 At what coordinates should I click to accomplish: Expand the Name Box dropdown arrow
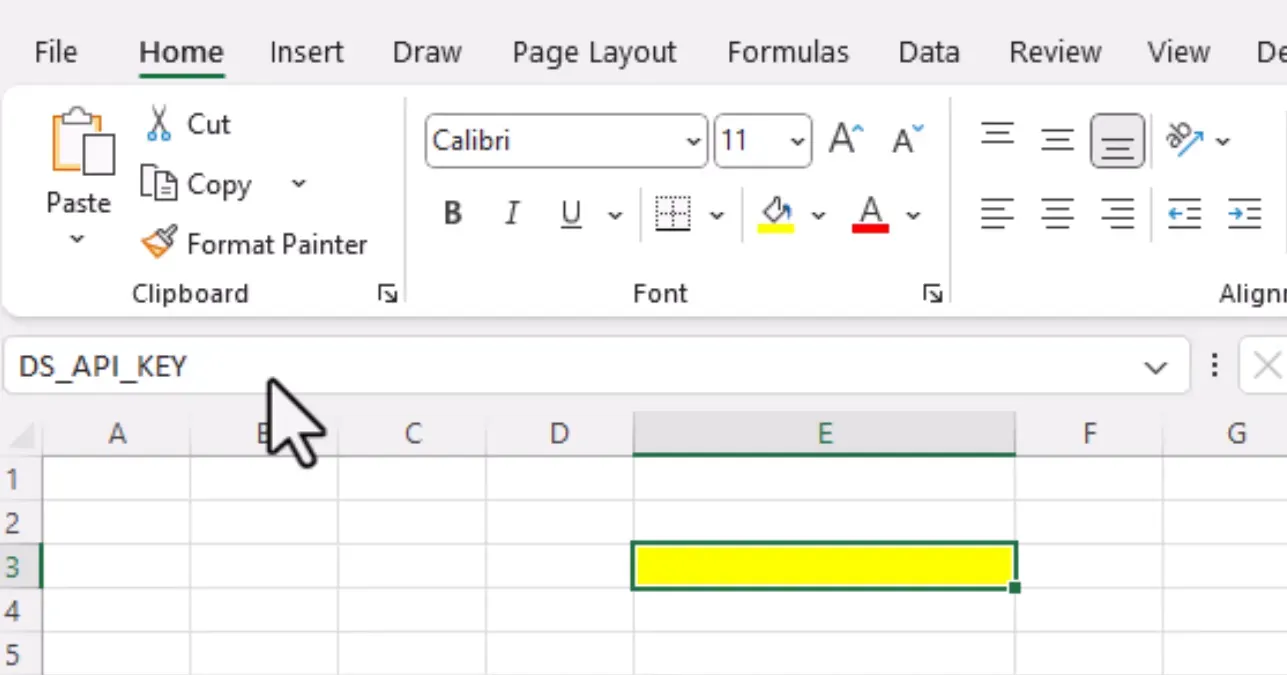click(1155, 367)
